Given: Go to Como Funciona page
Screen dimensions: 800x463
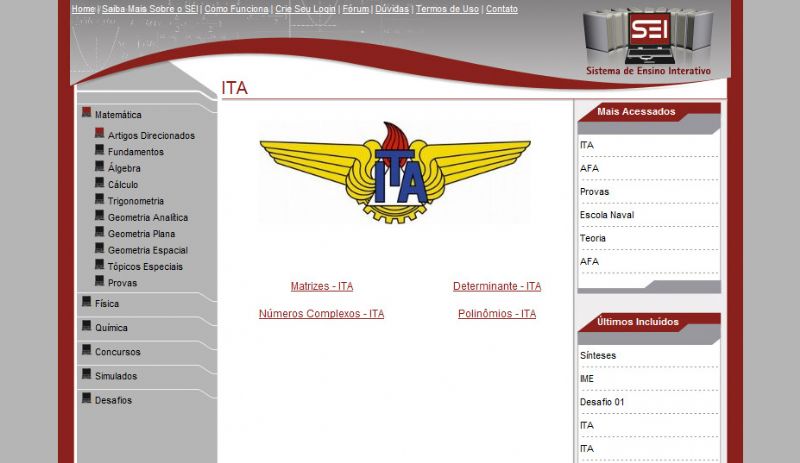Looking at the screenshot, I should coord(236,9).
